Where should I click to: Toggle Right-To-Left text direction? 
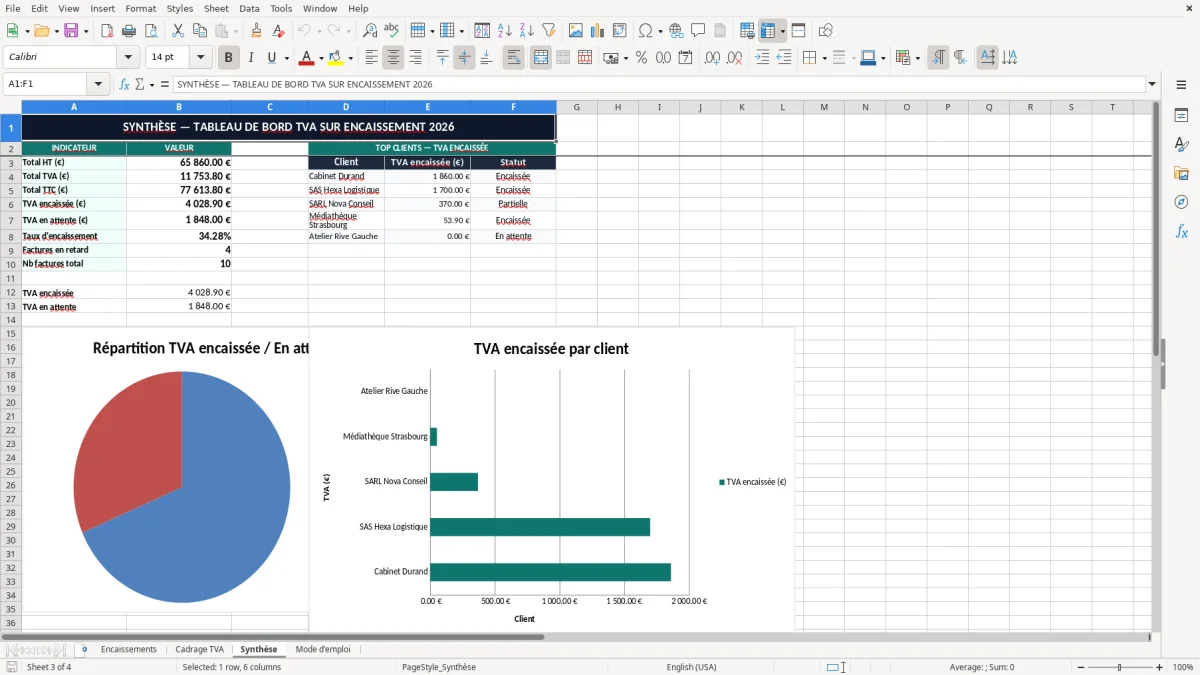point(960,58)
